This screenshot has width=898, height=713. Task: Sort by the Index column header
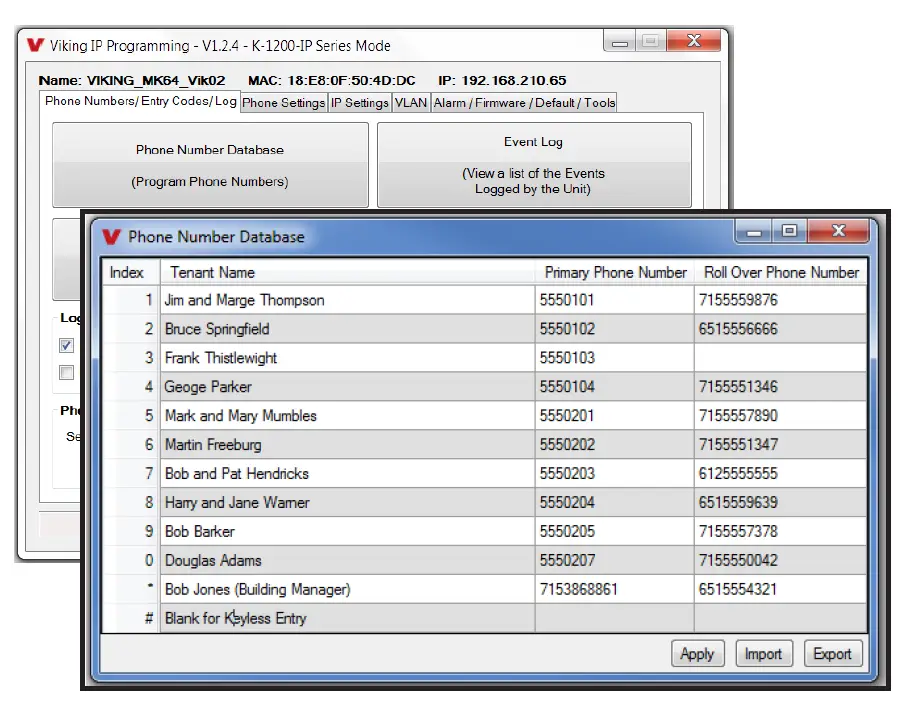[131, 272]
